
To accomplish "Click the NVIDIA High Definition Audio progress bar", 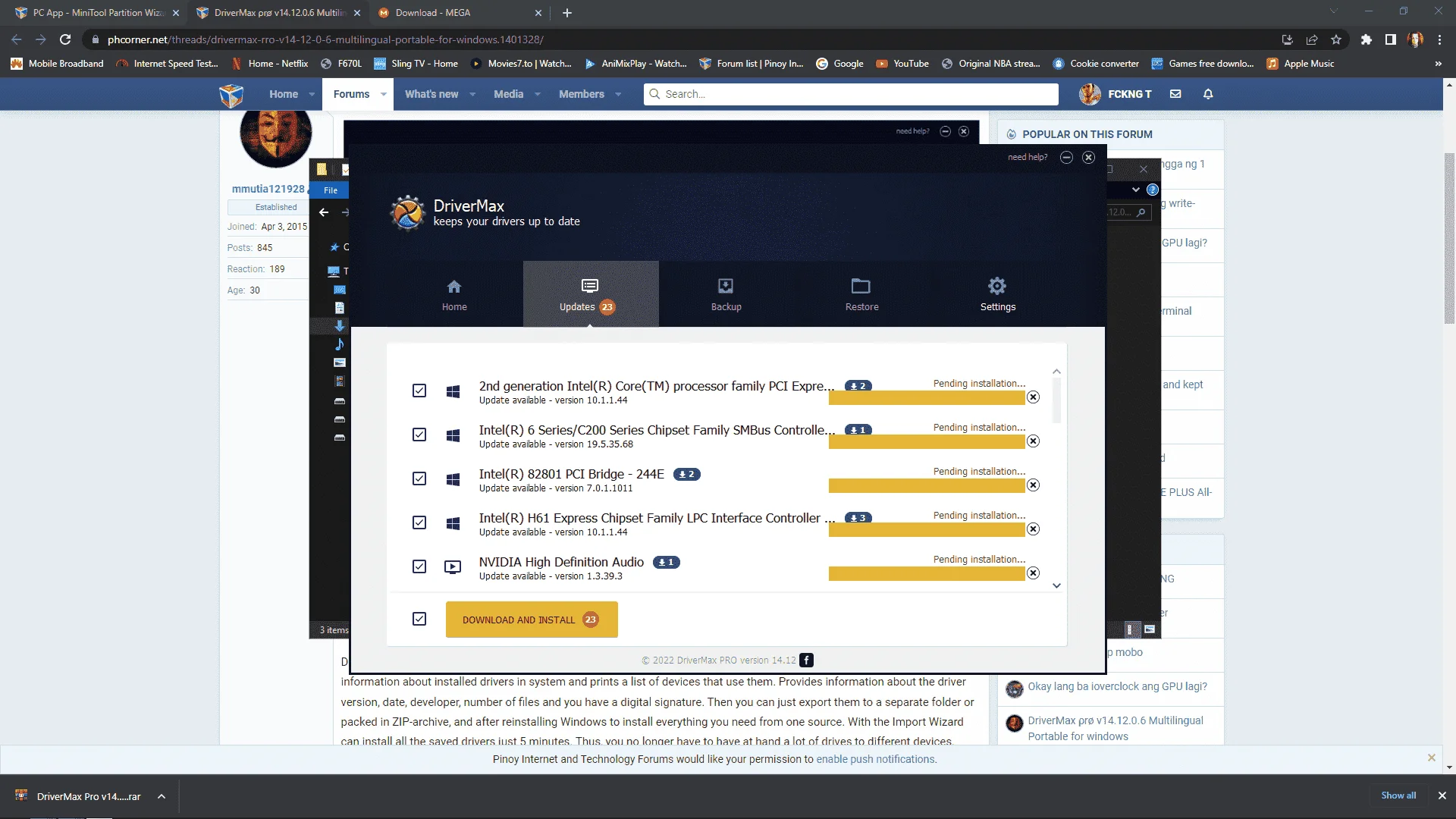I will tap(927, 574).
